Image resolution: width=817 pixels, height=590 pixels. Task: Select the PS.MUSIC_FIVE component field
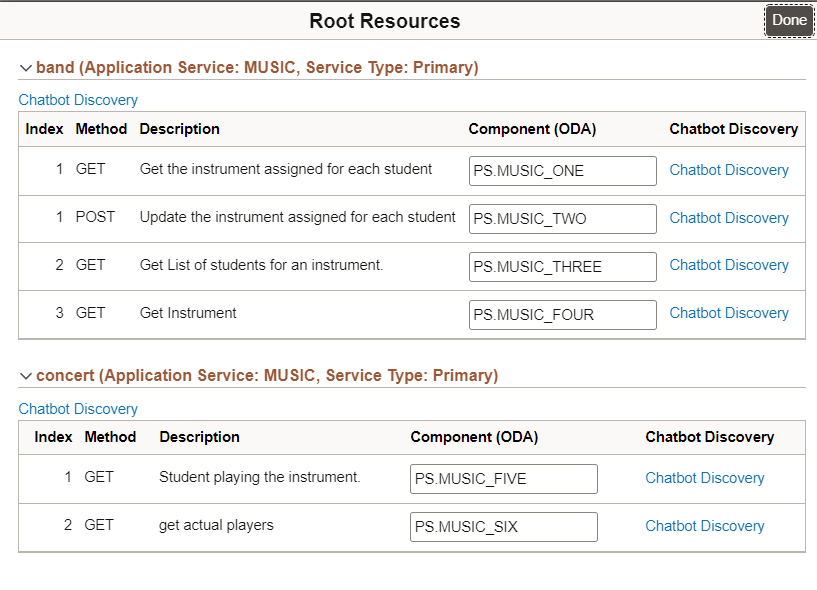[503, 479]
